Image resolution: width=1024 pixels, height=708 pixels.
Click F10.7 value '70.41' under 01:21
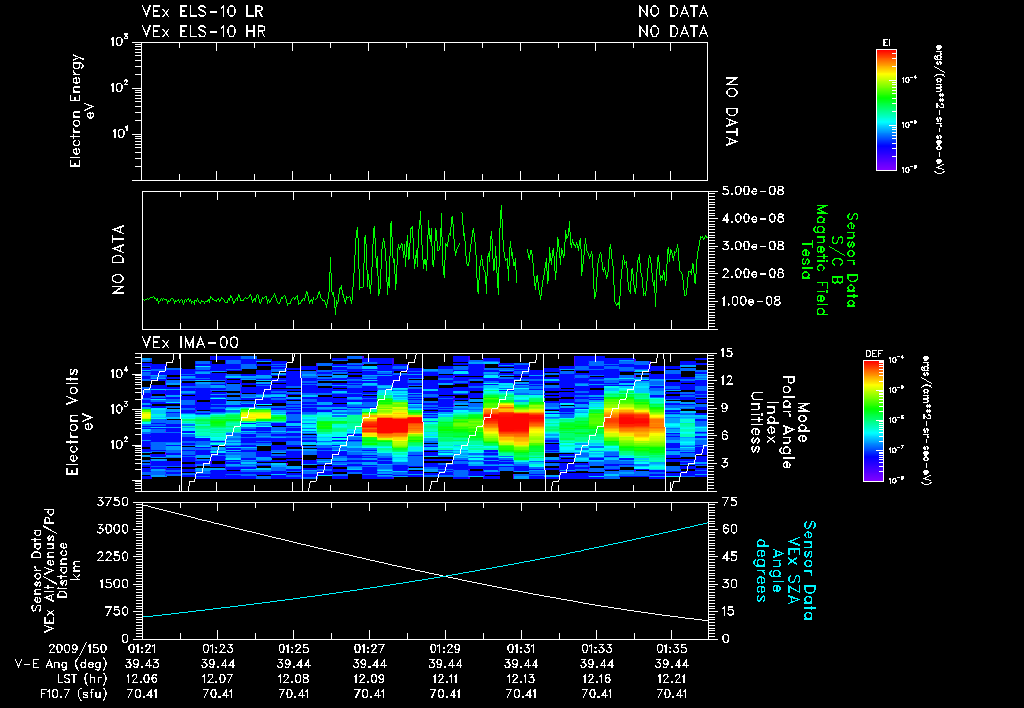point(142,694)
